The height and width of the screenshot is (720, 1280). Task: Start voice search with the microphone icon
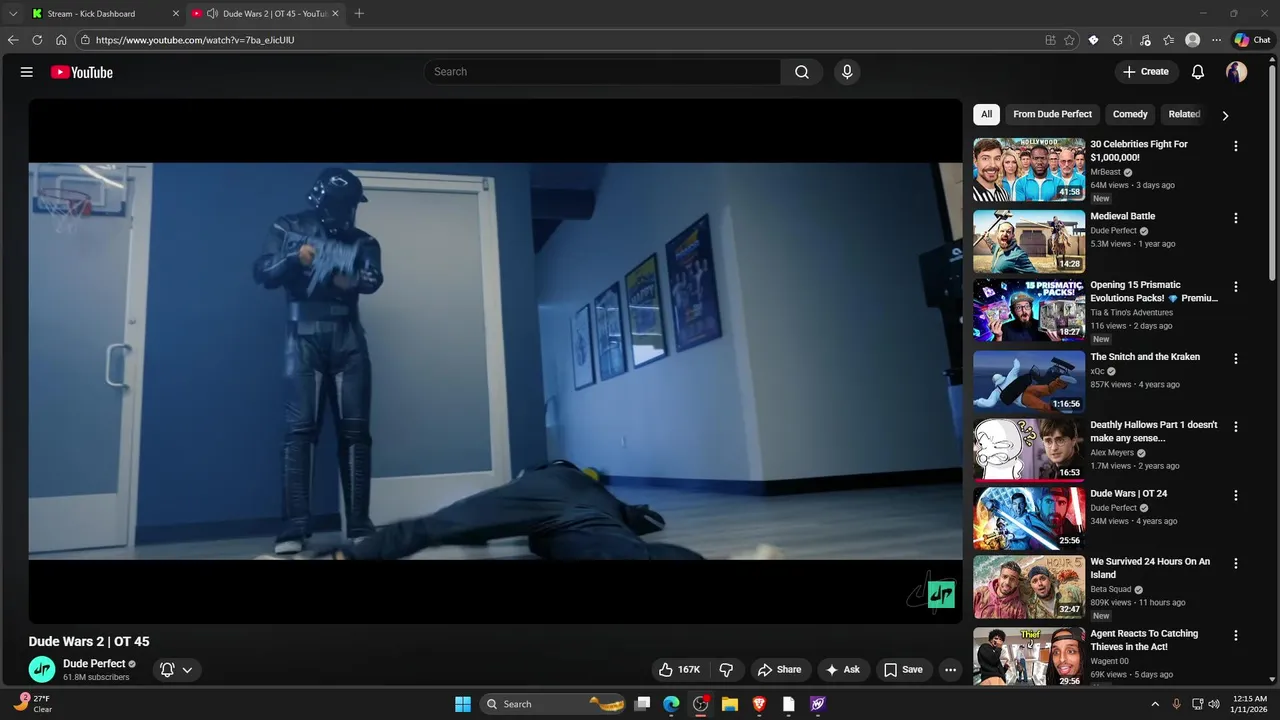pos(847,72)
